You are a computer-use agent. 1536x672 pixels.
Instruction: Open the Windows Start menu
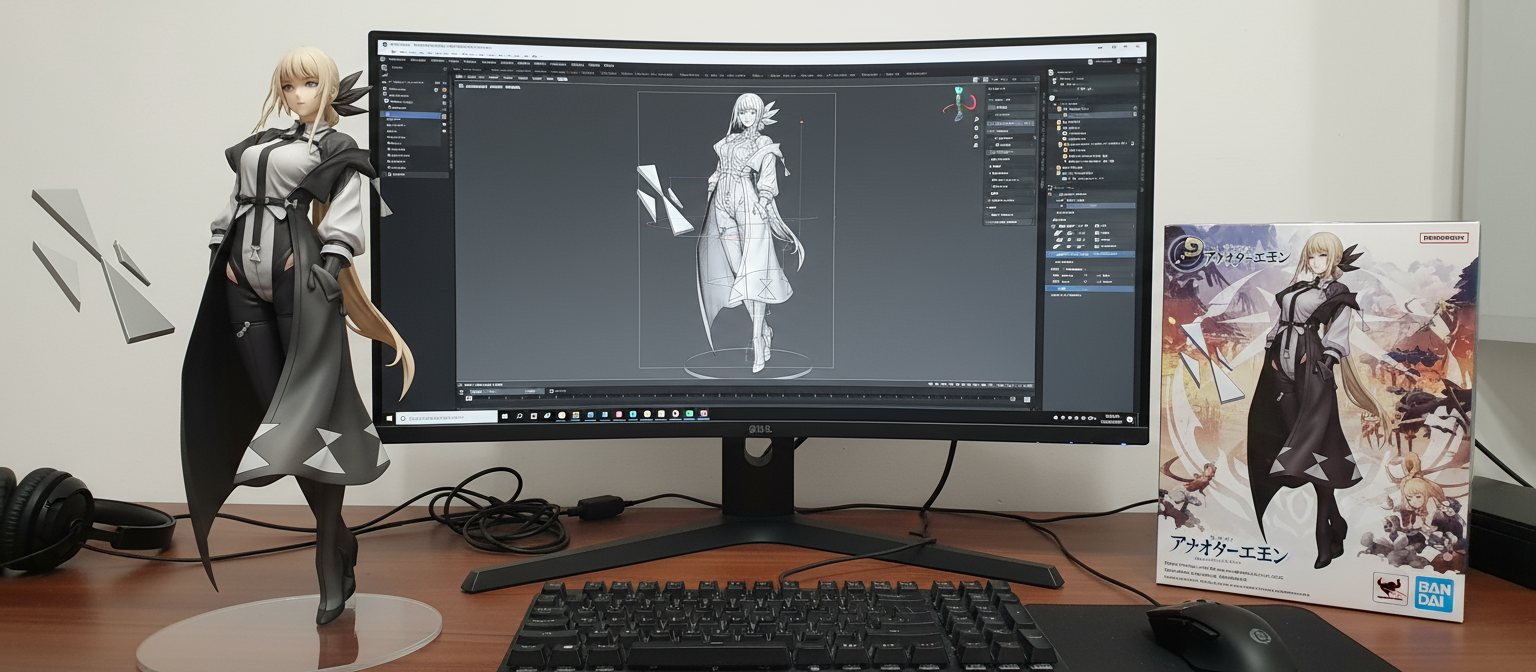point(389,417)
